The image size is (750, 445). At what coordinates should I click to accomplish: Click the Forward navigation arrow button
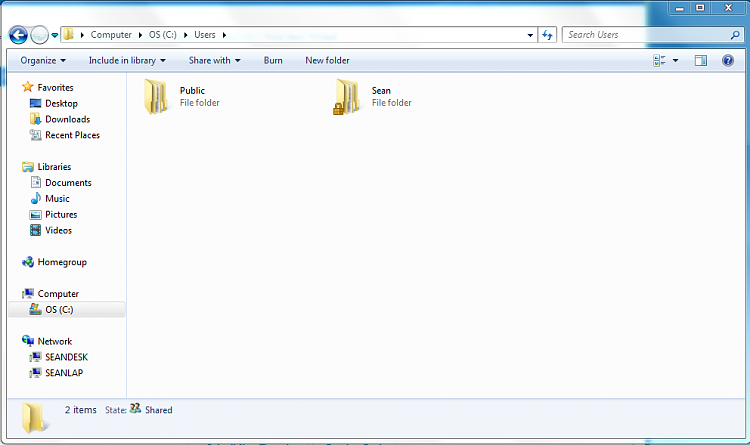pyautogui.click(x=39, y=35)
